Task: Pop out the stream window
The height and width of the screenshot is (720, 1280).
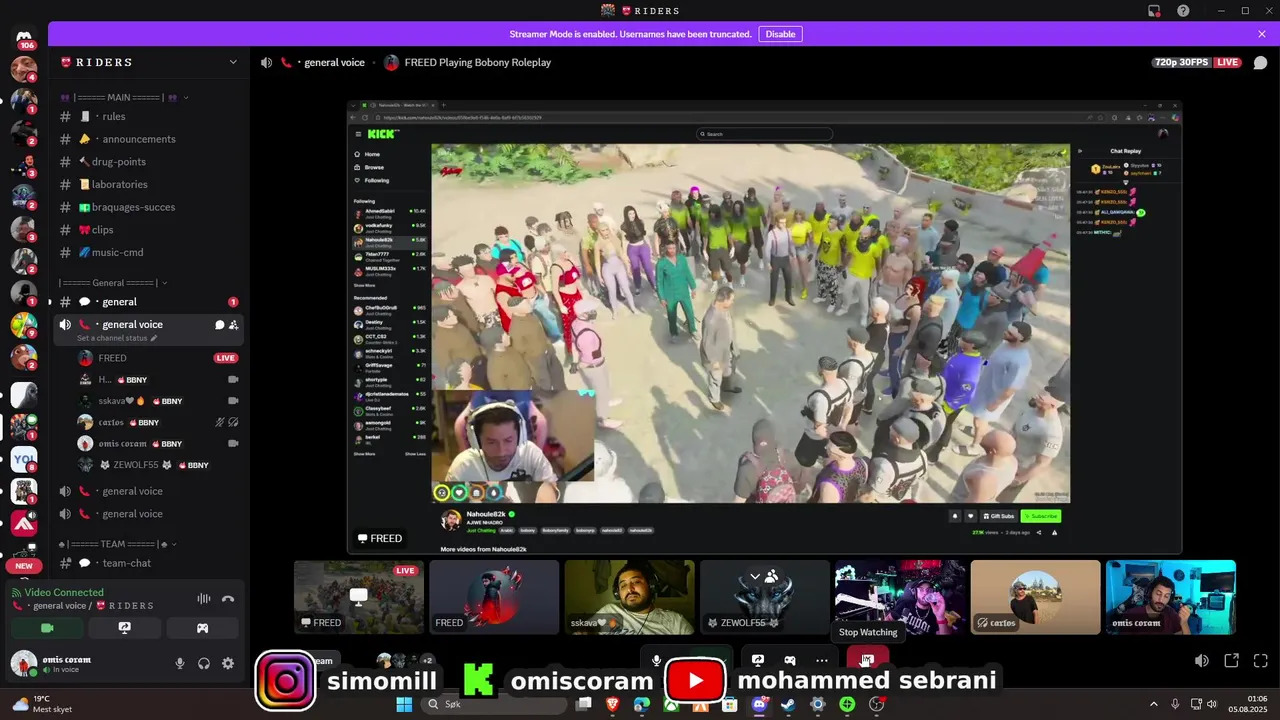Action: click(x=1232, y=661)
